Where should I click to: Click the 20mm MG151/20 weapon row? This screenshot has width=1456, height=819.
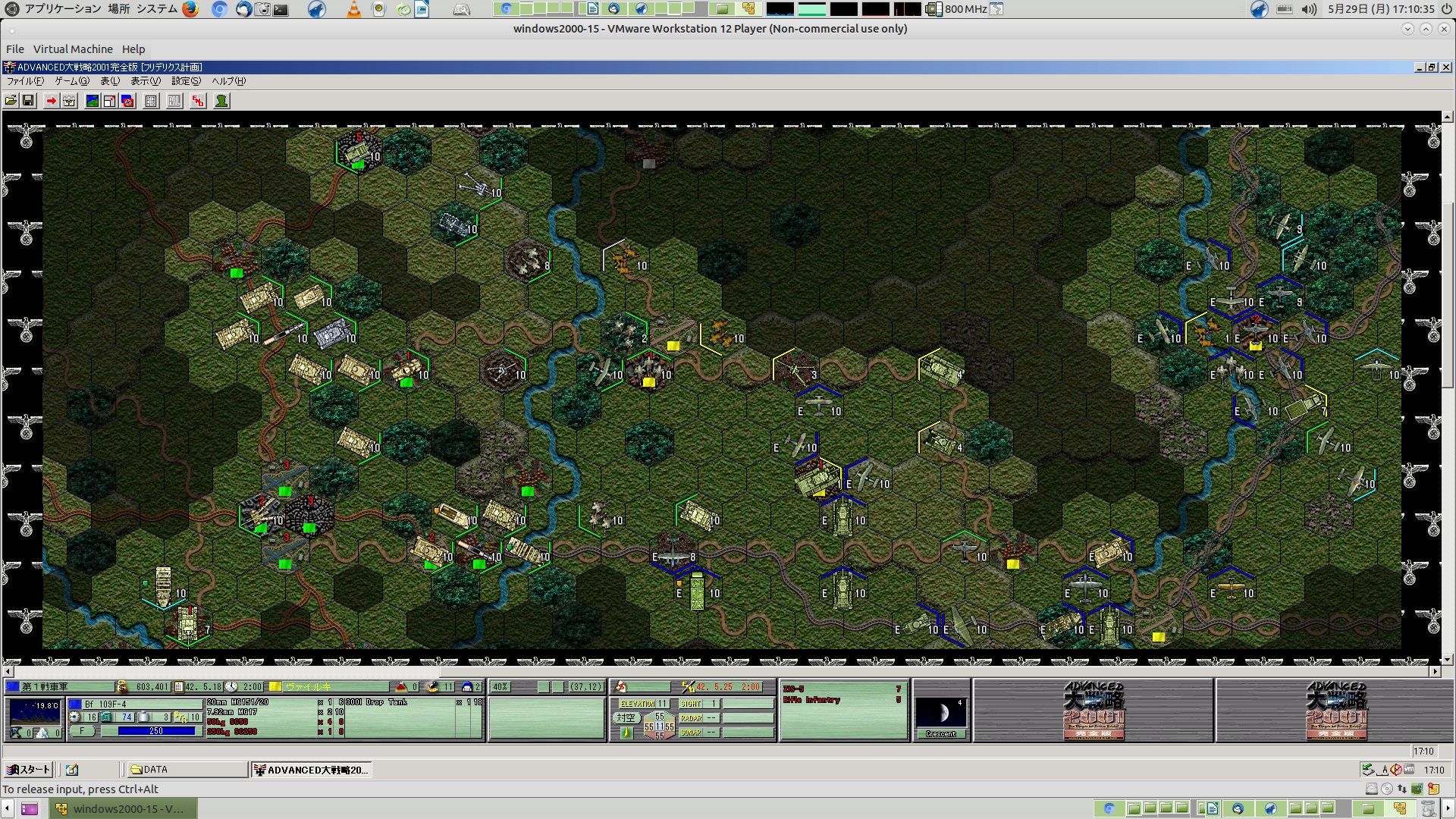(x=275, y=703)
